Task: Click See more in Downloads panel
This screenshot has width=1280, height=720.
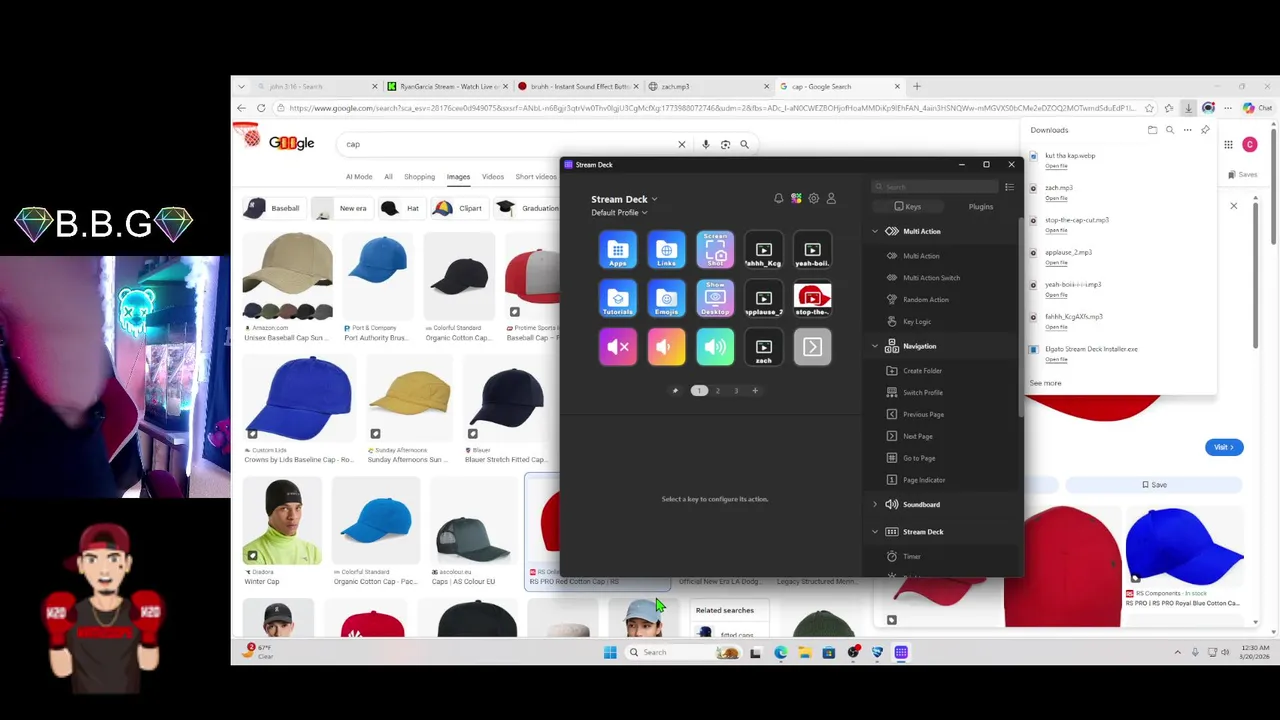Action: pos(1046,383)
